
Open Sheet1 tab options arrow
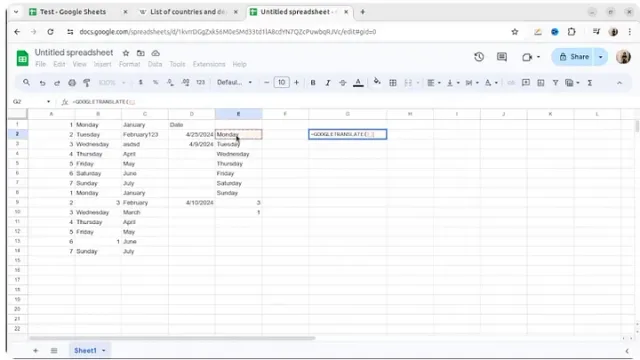coord(104,350)
